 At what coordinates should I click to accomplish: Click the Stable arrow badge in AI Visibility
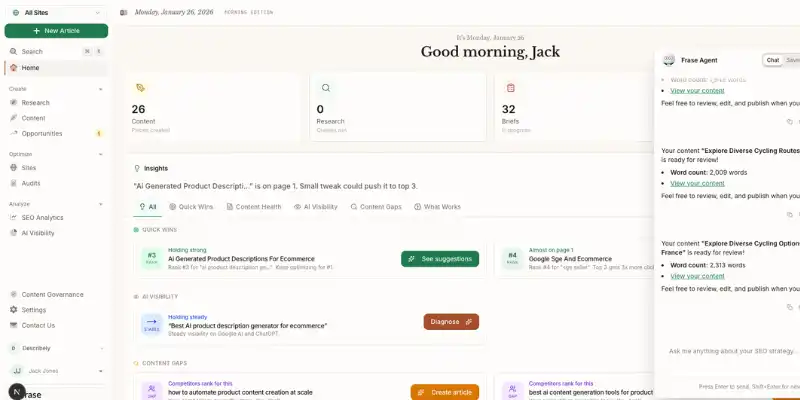(x=152, y=324)
